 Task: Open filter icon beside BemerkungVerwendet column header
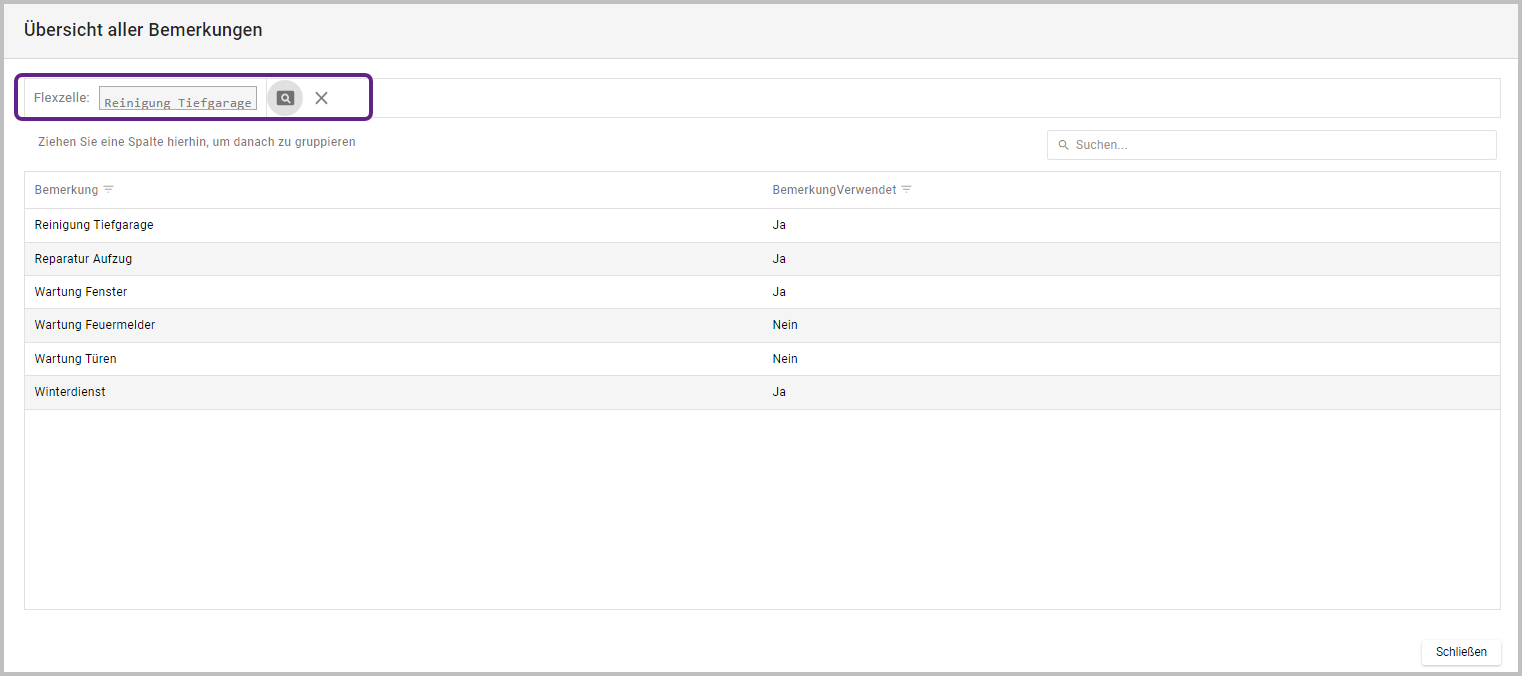click(x=906, y=189)
